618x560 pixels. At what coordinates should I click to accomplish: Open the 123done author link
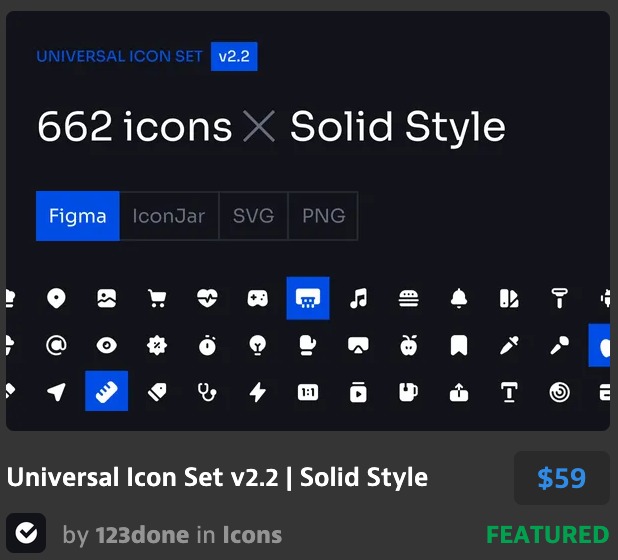pyautogui.click(x=142, y=535)
